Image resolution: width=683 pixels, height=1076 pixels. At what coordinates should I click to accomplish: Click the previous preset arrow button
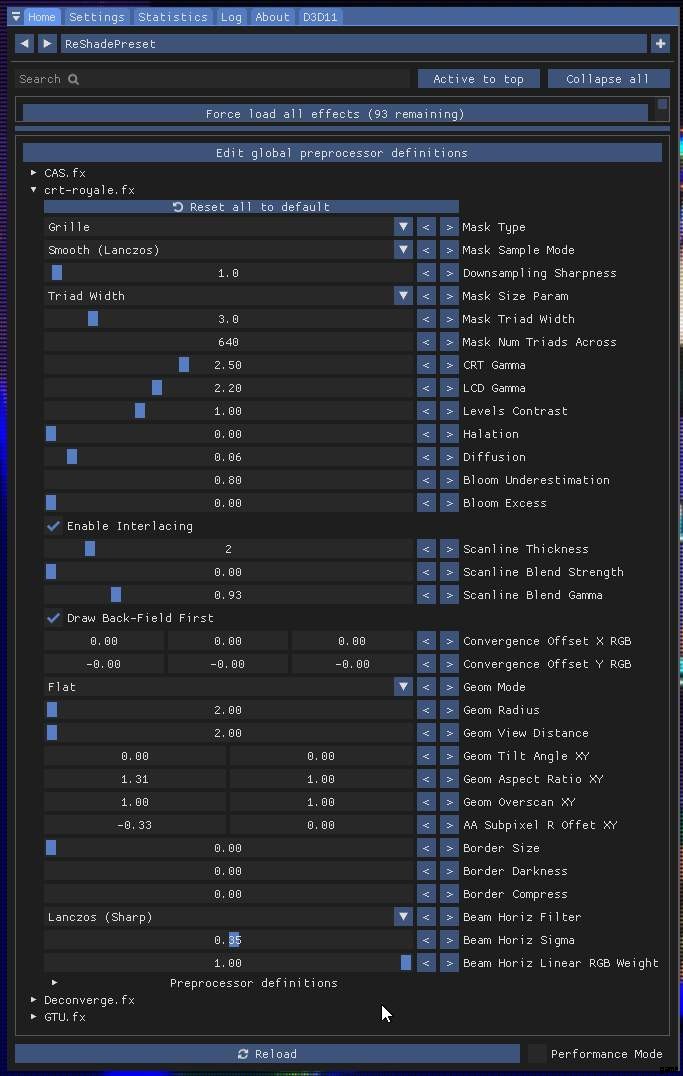point(25,44)
